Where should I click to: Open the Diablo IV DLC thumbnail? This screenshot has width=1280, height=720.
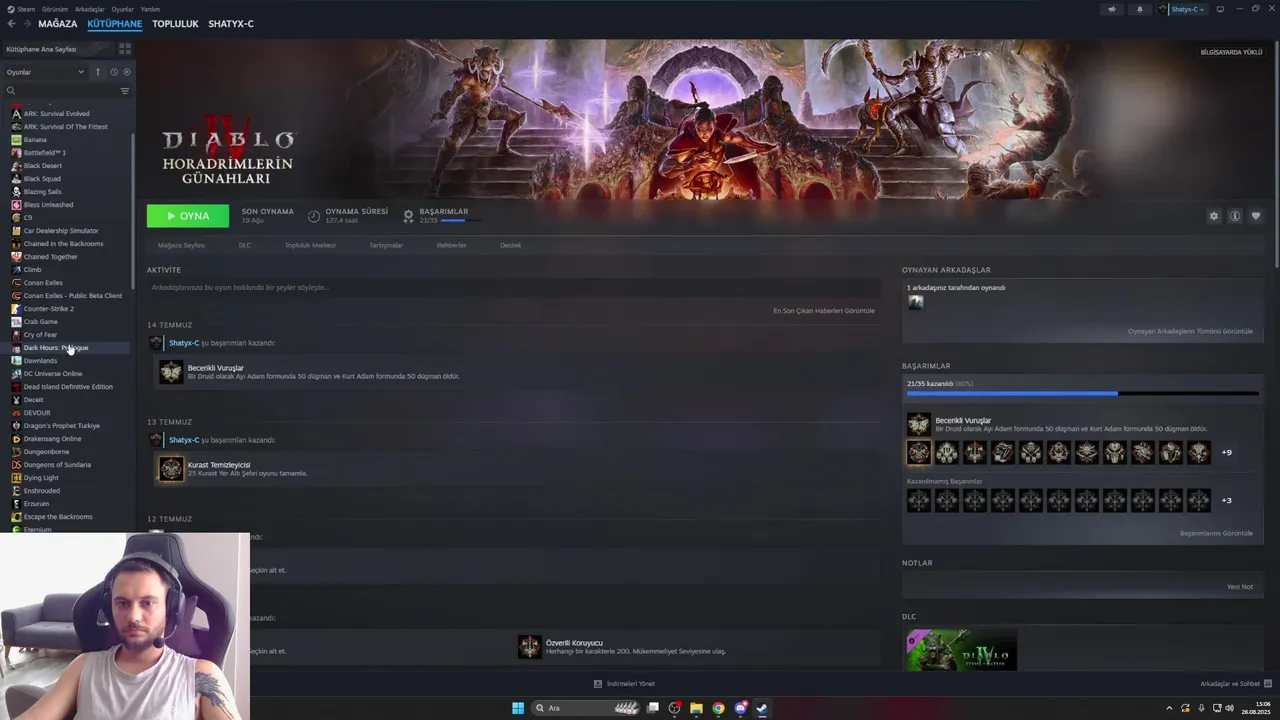pos(961,649)
